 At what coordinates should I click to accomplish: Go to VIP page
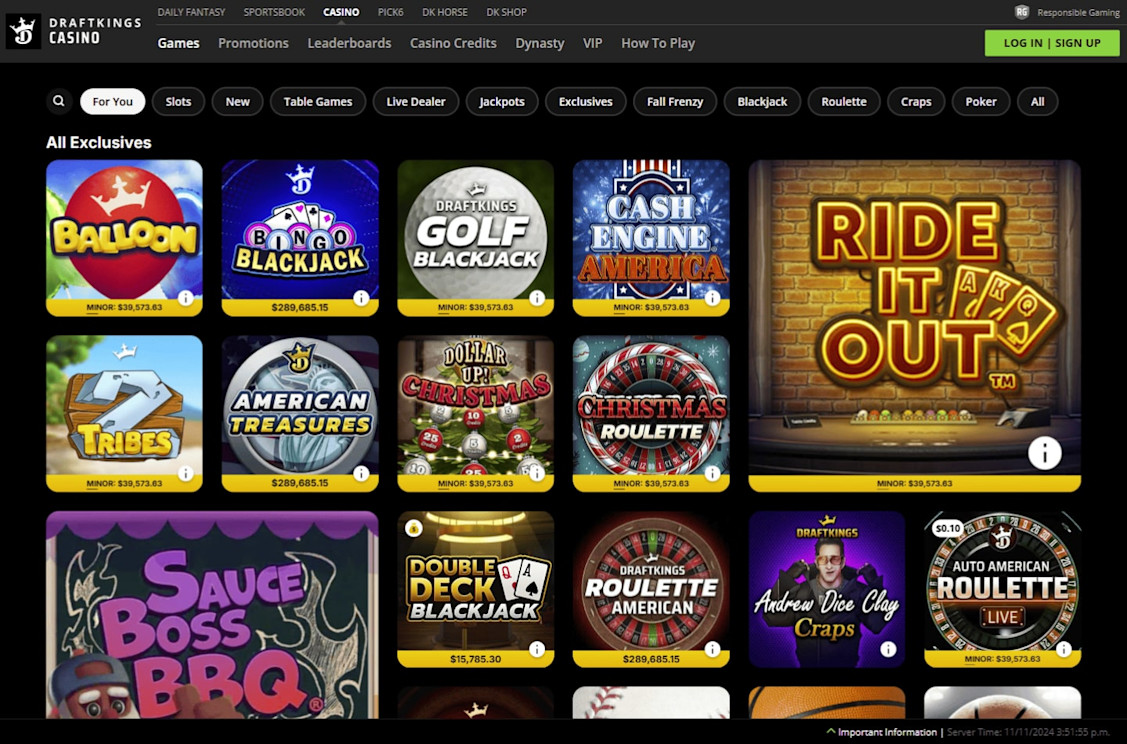click(x=592, y=43)
